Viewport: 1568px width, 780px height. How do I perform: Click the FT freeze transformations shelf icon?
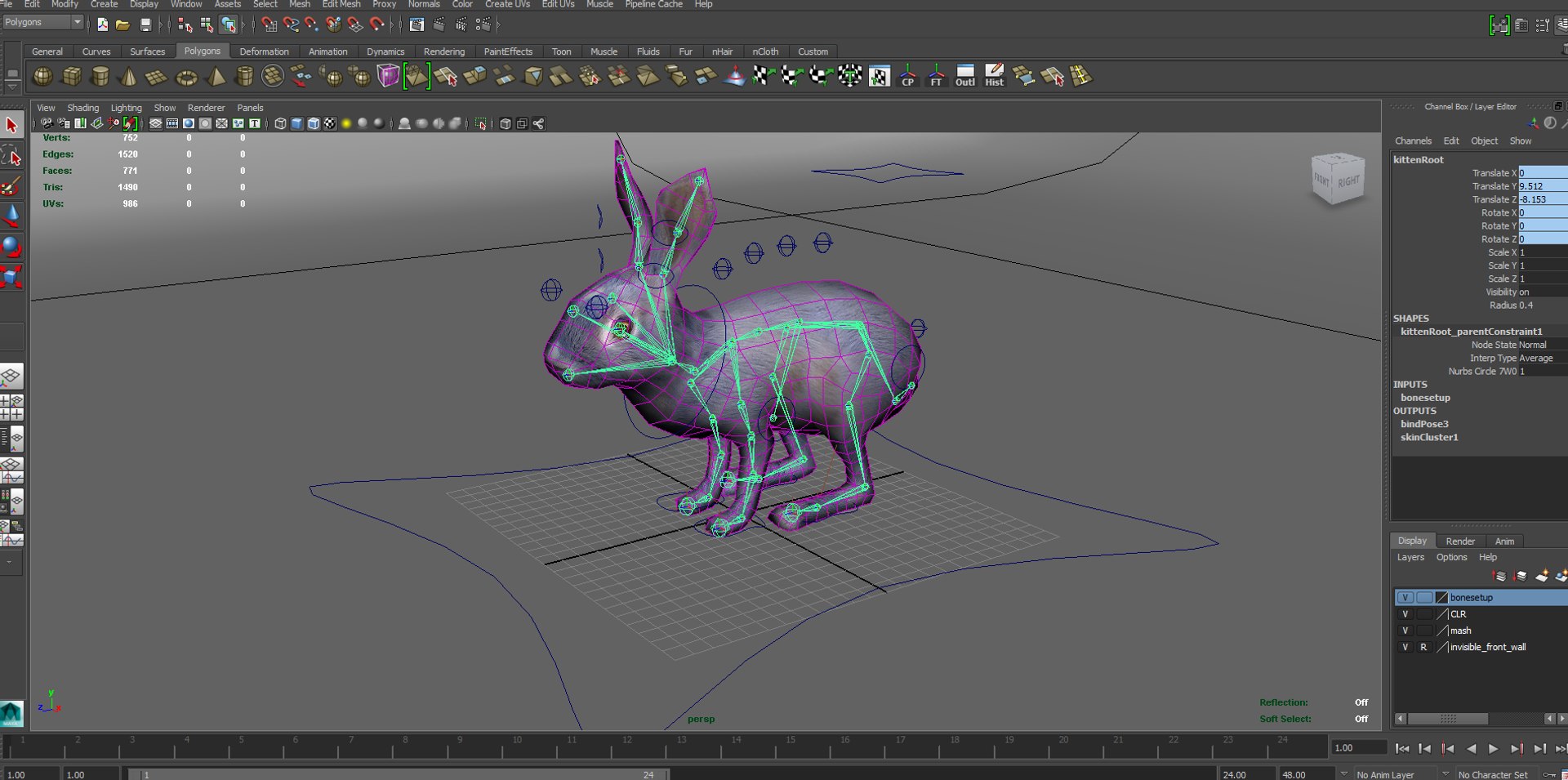pyautogui.click(x=936, y=76)
